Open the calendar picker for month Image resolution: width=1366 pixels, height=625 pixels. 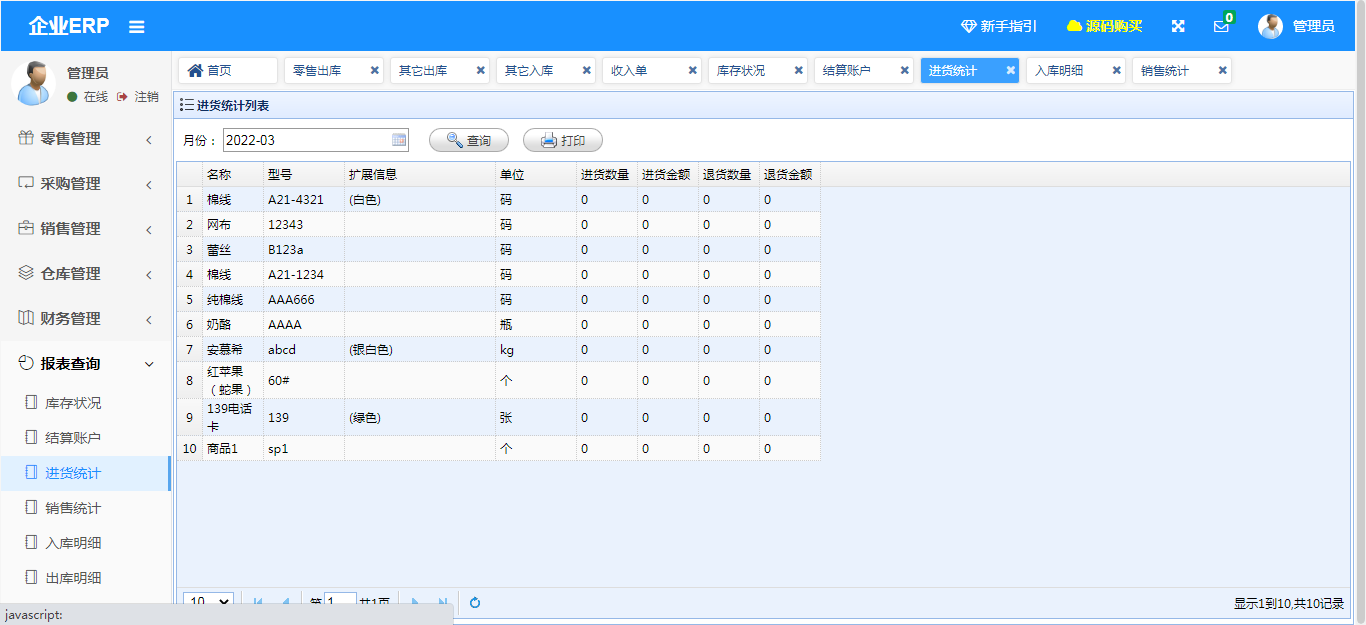point(399,140)
